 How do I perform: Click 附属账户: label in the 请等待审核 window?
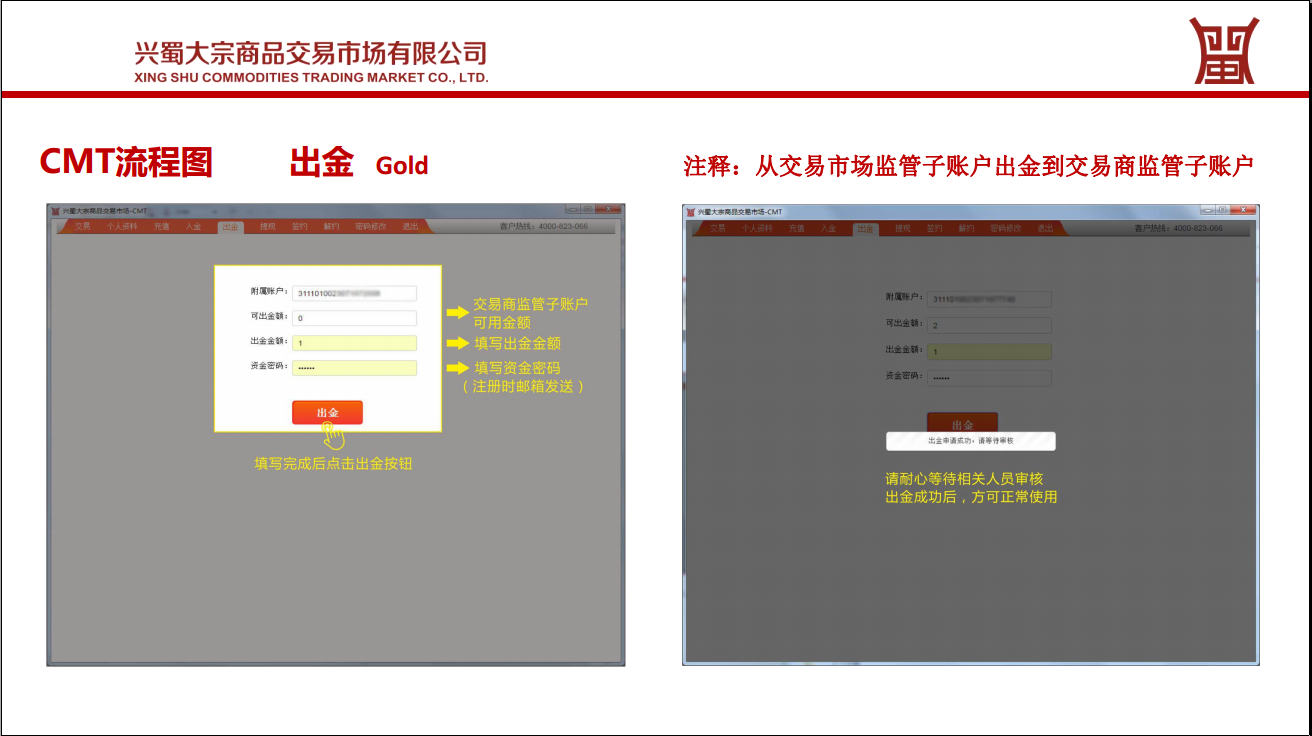pyautogui.click(x=904, y=298)
